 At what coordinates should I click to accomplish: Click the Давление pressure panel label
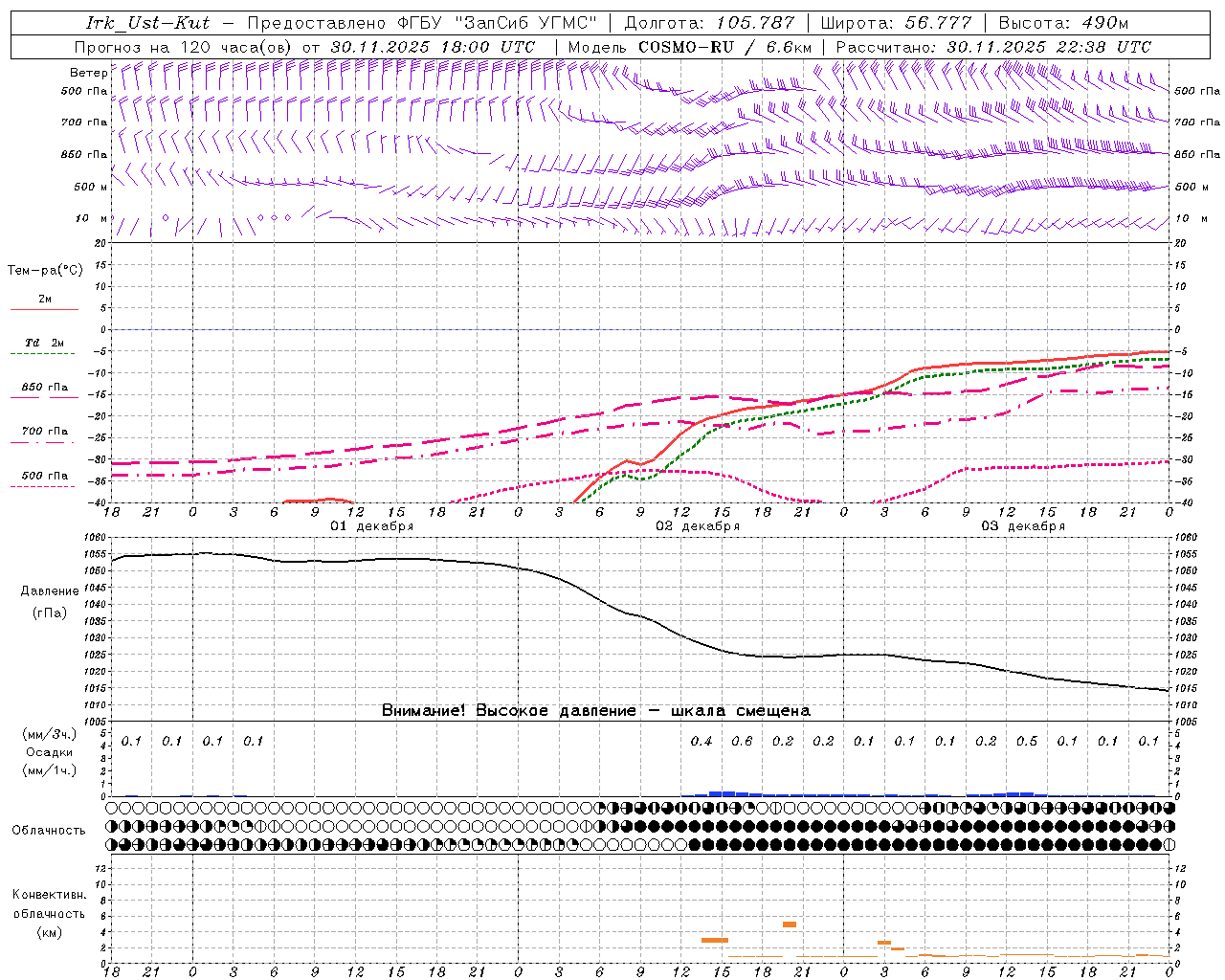point(50,591)
